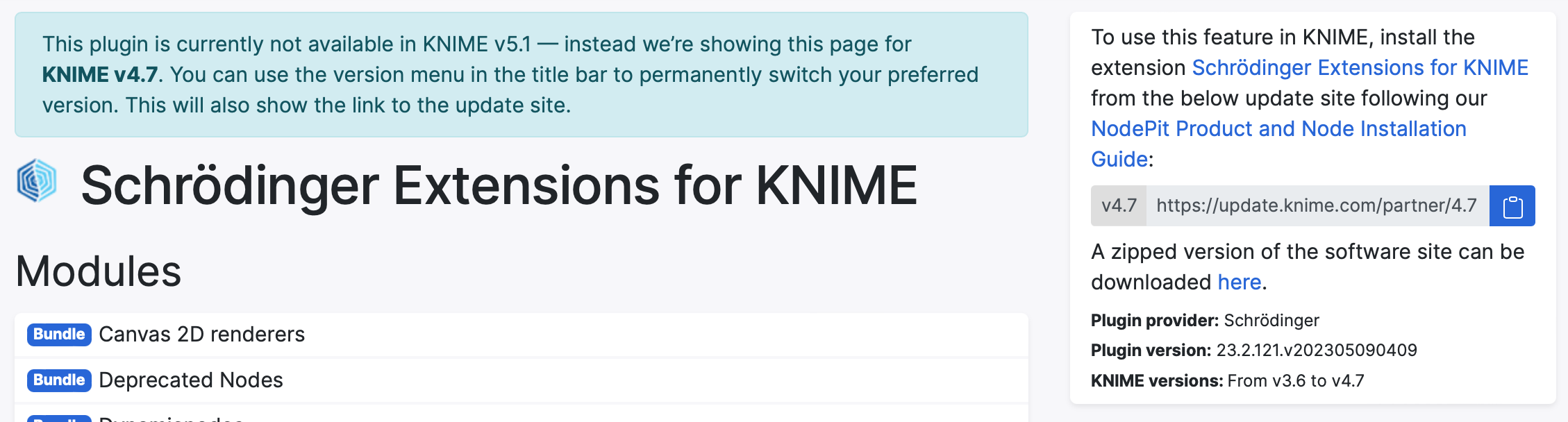Image resolution: width=1568 pixels, height=422 pixels.
Task: Open the Schrödinger Extensions for KNIME link
Action: (x=1360, y=68)
